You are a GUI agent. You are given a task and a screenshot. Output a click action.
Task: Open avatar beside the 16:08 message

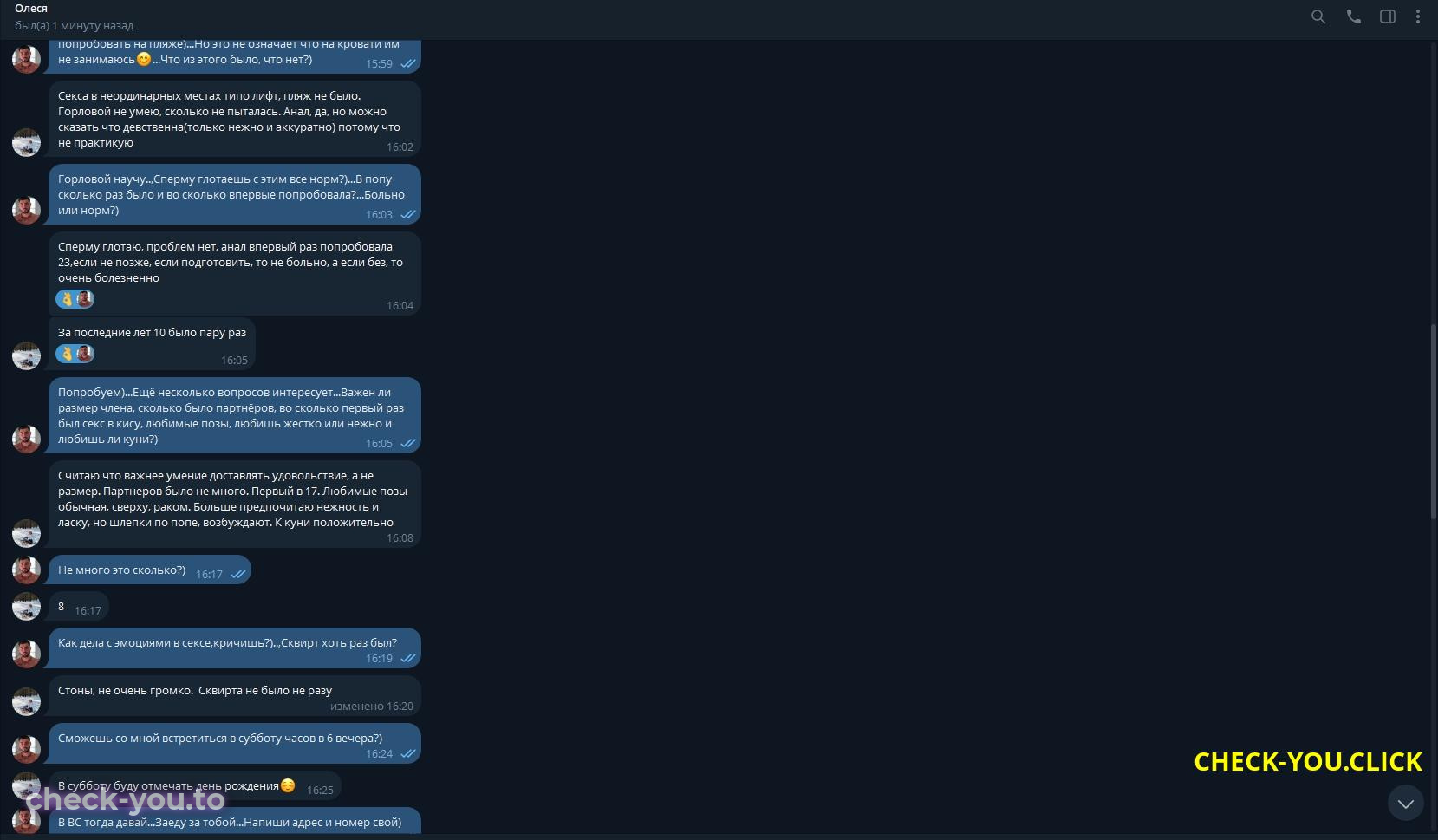pos(26,533)
